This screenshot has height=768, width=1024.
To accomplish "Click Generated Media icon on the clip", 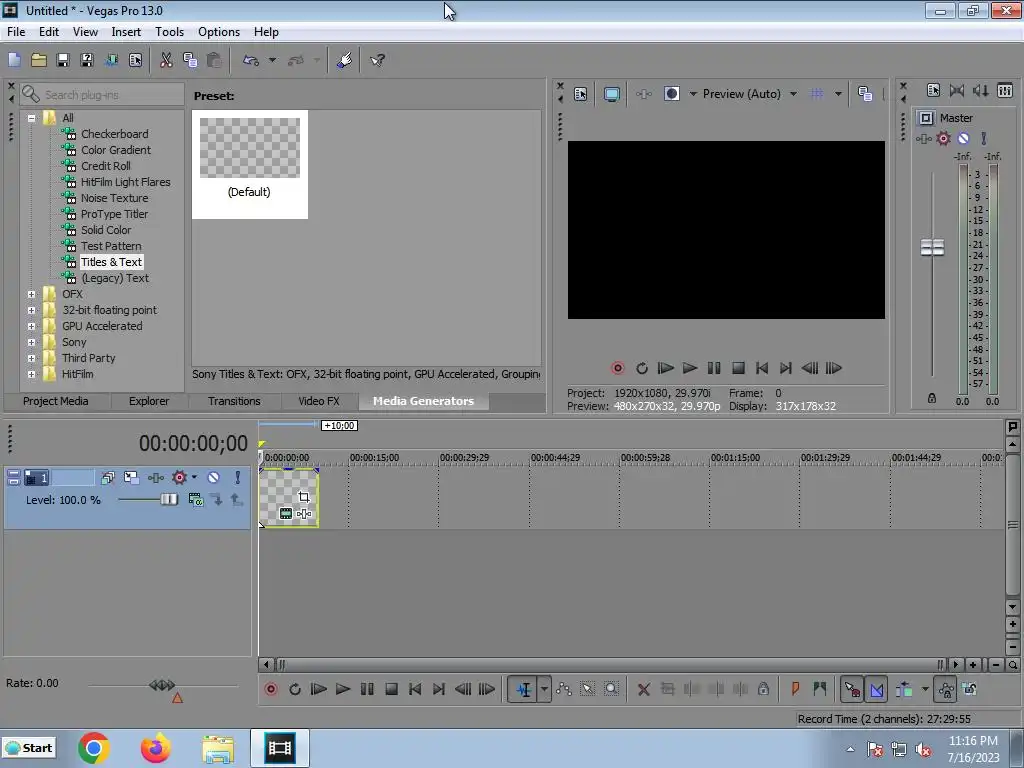I will pos(285,514).
